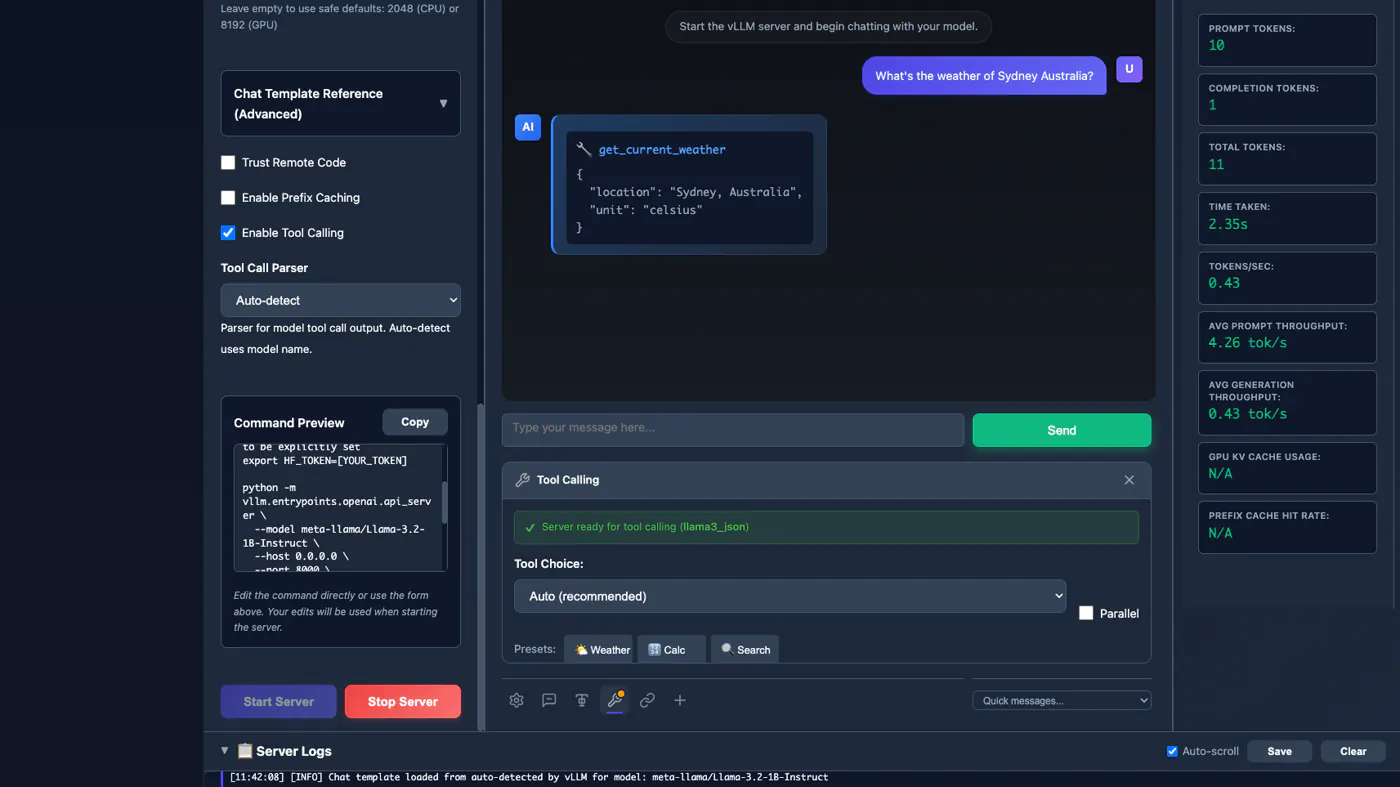Screen dimensions: 1400x787
Task: Open the Quick messages dropdown
Action: (1061, 700)
